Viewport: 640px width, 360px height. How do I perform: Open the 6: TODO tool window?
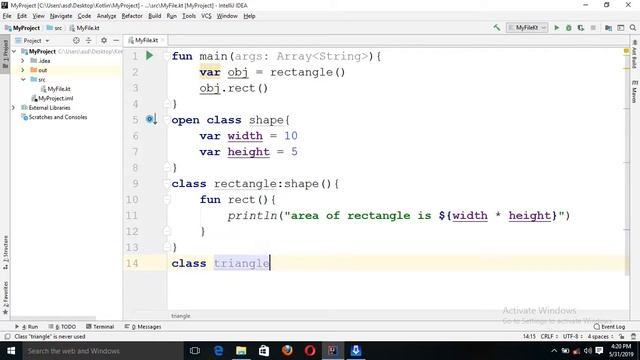[x=62, y=327]
